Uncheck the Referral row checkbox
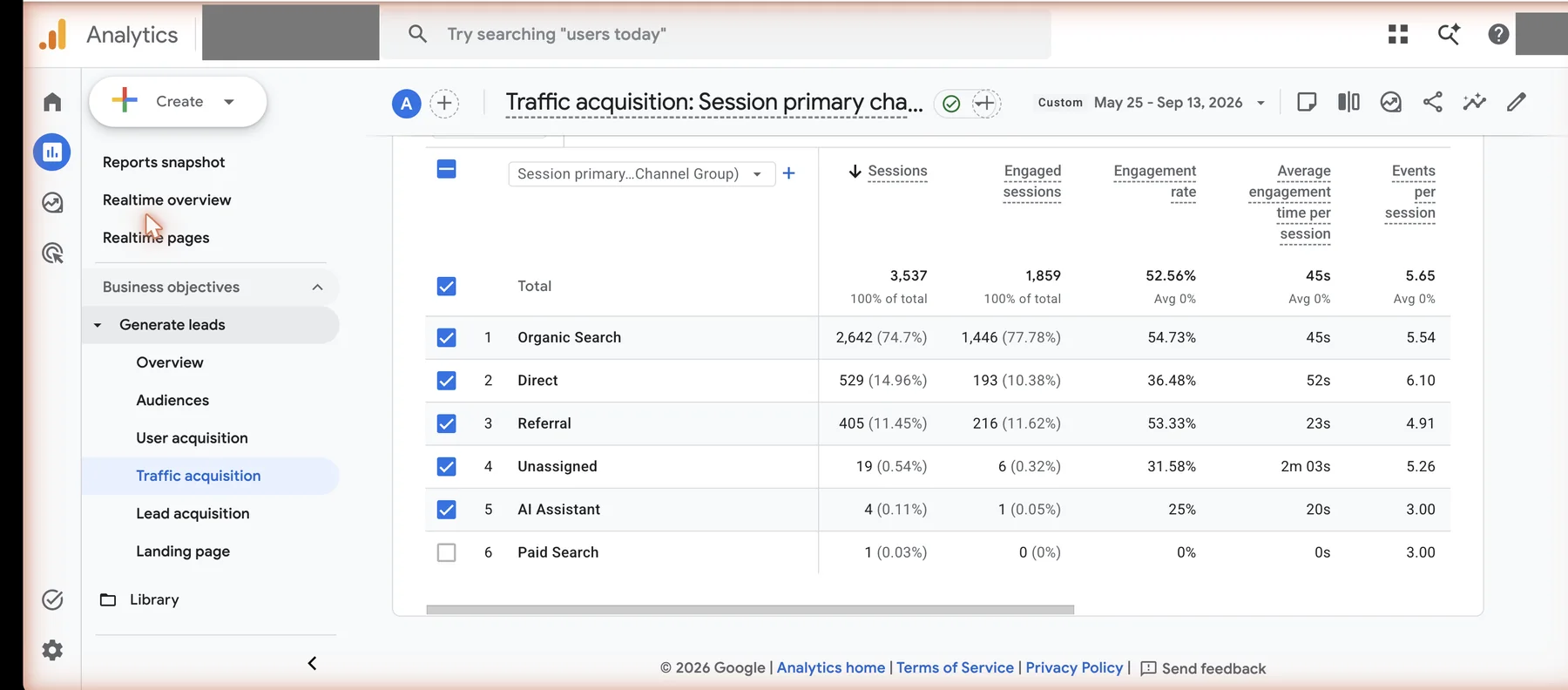Image resolution: width=1568 pixels, height=690 pixels. [446, 423]
